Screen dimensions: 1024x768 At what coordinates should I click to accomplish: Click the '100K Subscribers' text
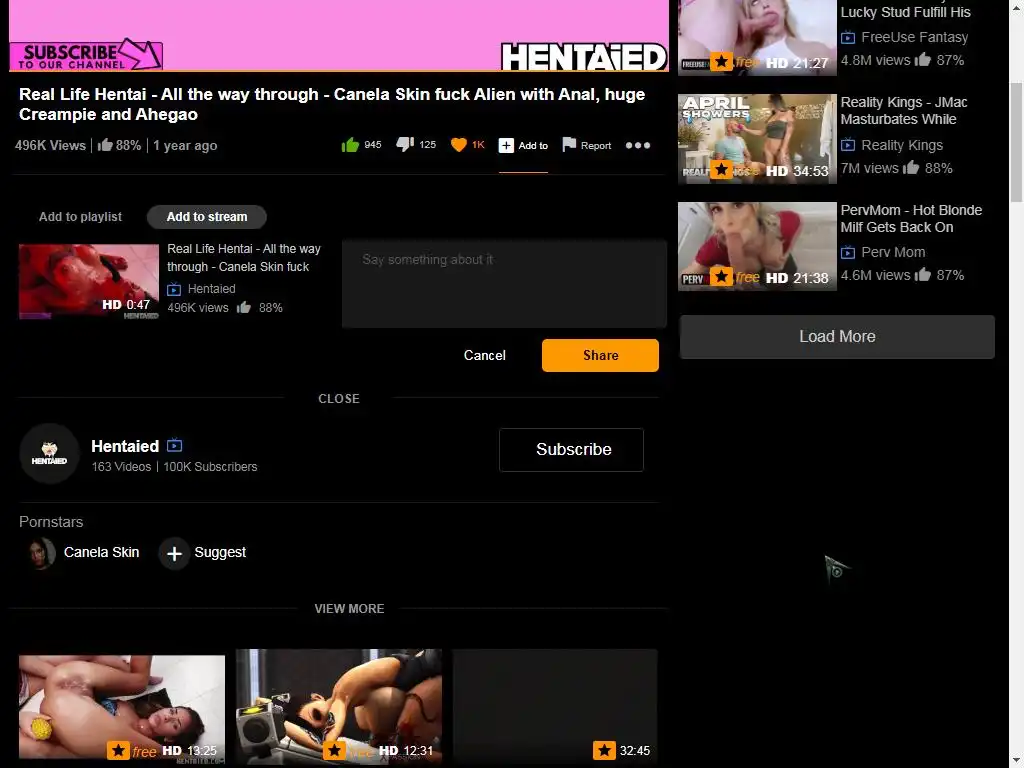pos(210,467)
